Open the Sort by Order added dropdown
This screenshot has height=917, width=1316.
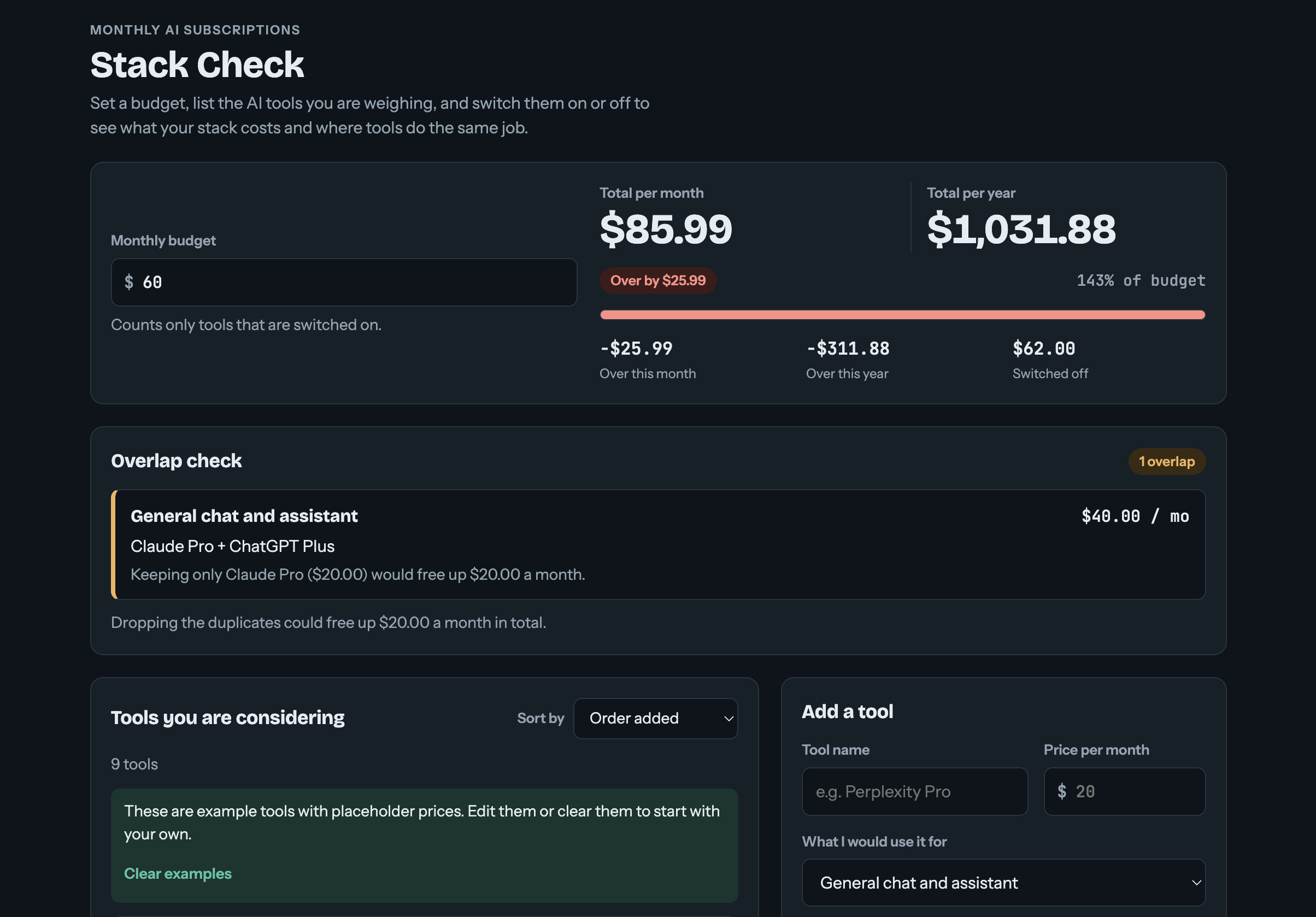click(x=655, y=718)
